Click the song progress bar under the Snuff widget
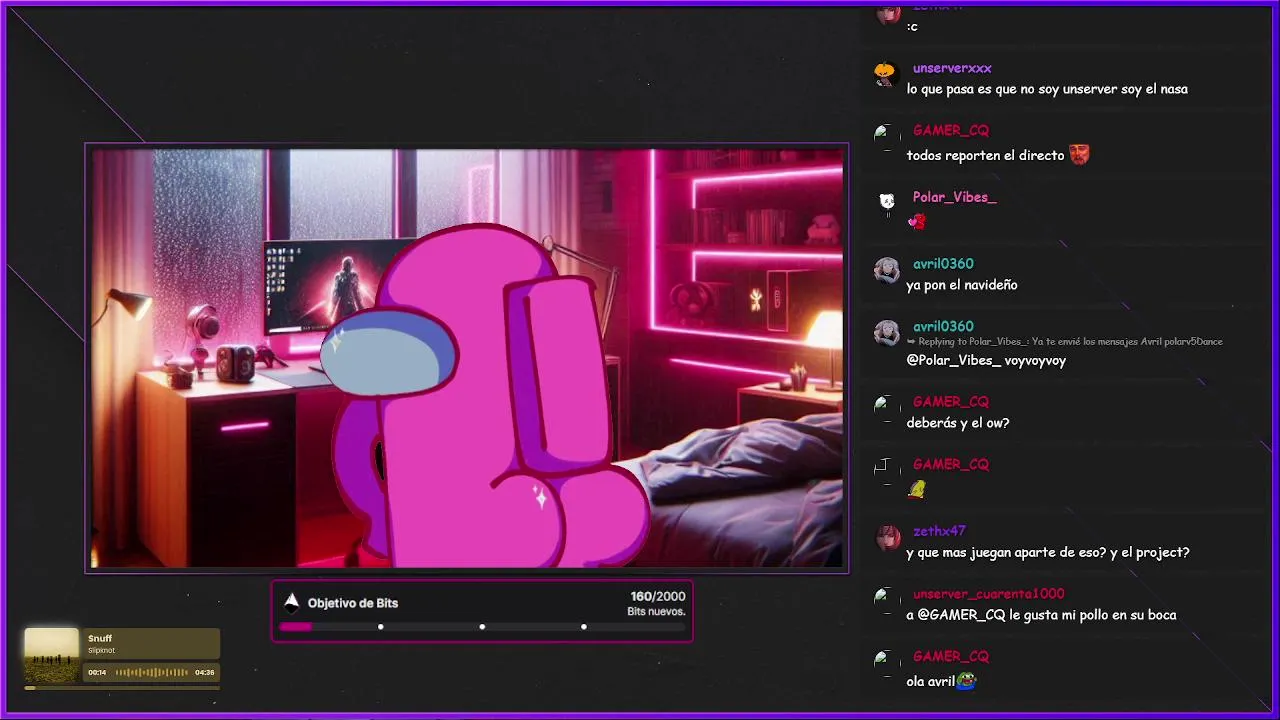This screenshot has height=720, width=1280. coord(122,688)
